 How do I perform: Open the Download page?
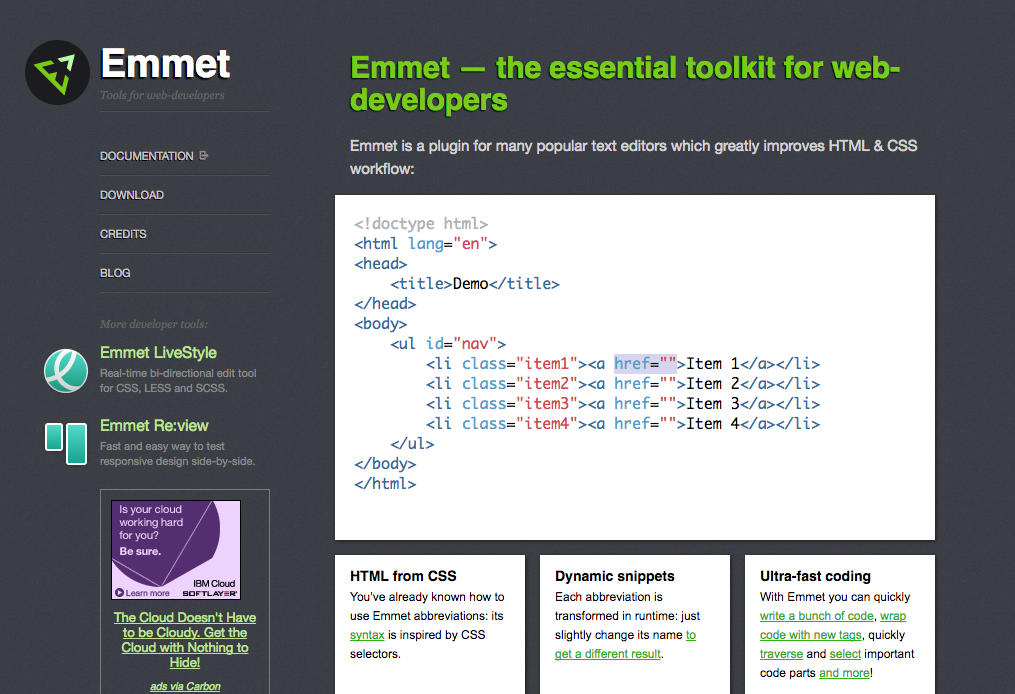(x=131, y=195)
